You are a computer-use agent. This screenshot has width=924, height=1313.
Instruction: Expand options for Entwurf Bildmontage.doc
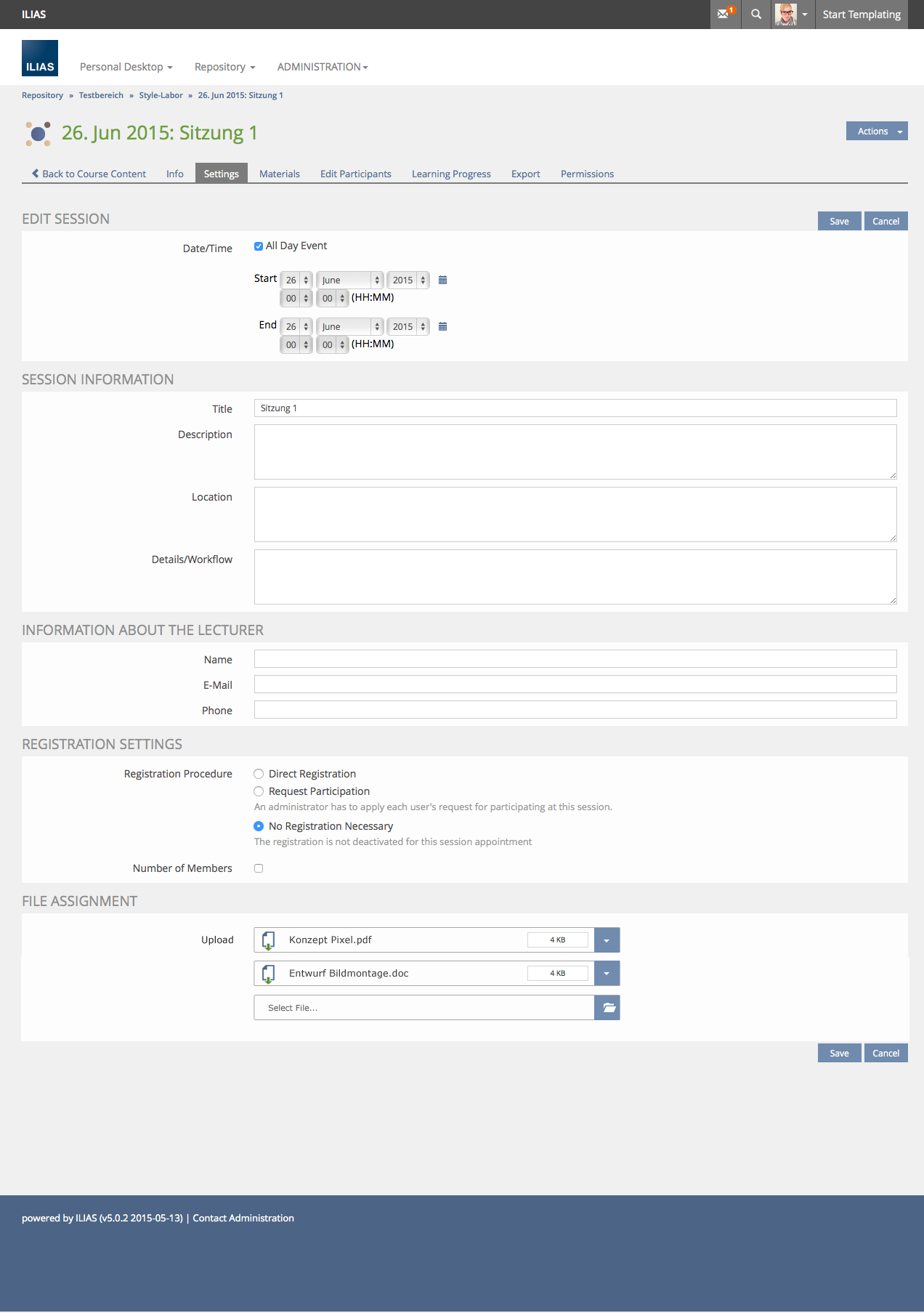tap(607, 974)
